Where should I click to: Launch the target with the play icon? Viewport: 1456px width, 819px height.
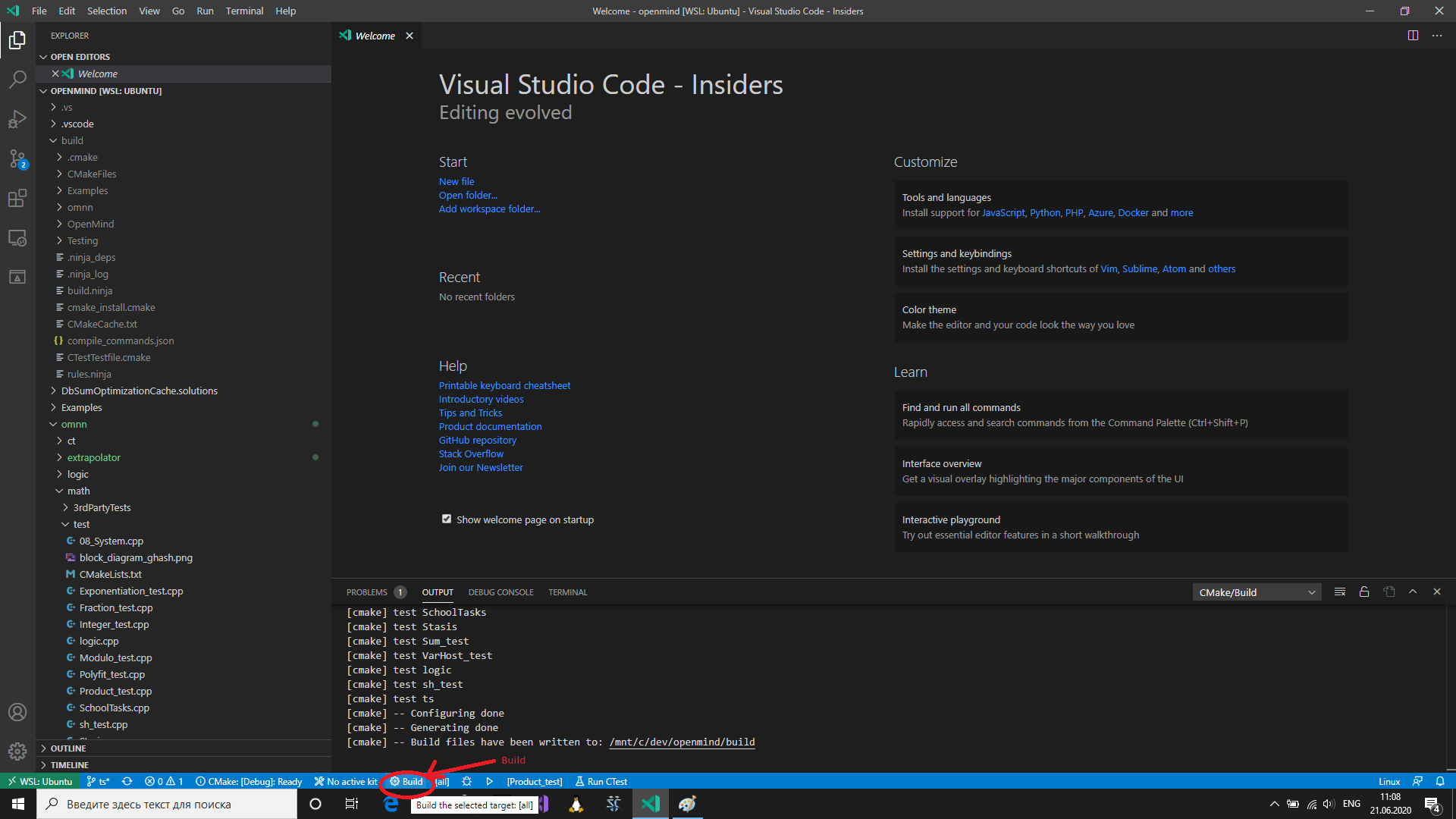(490, 781)
